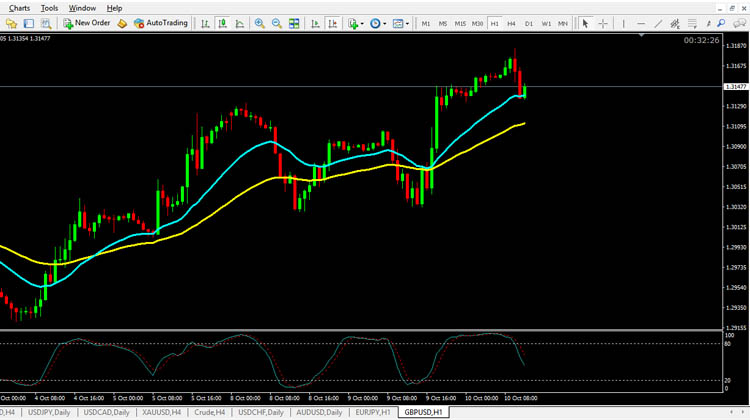Screen dimensions: 750x420
Task: Switch to the Crude,H4 chart tab
Action: tap(210, 412)
